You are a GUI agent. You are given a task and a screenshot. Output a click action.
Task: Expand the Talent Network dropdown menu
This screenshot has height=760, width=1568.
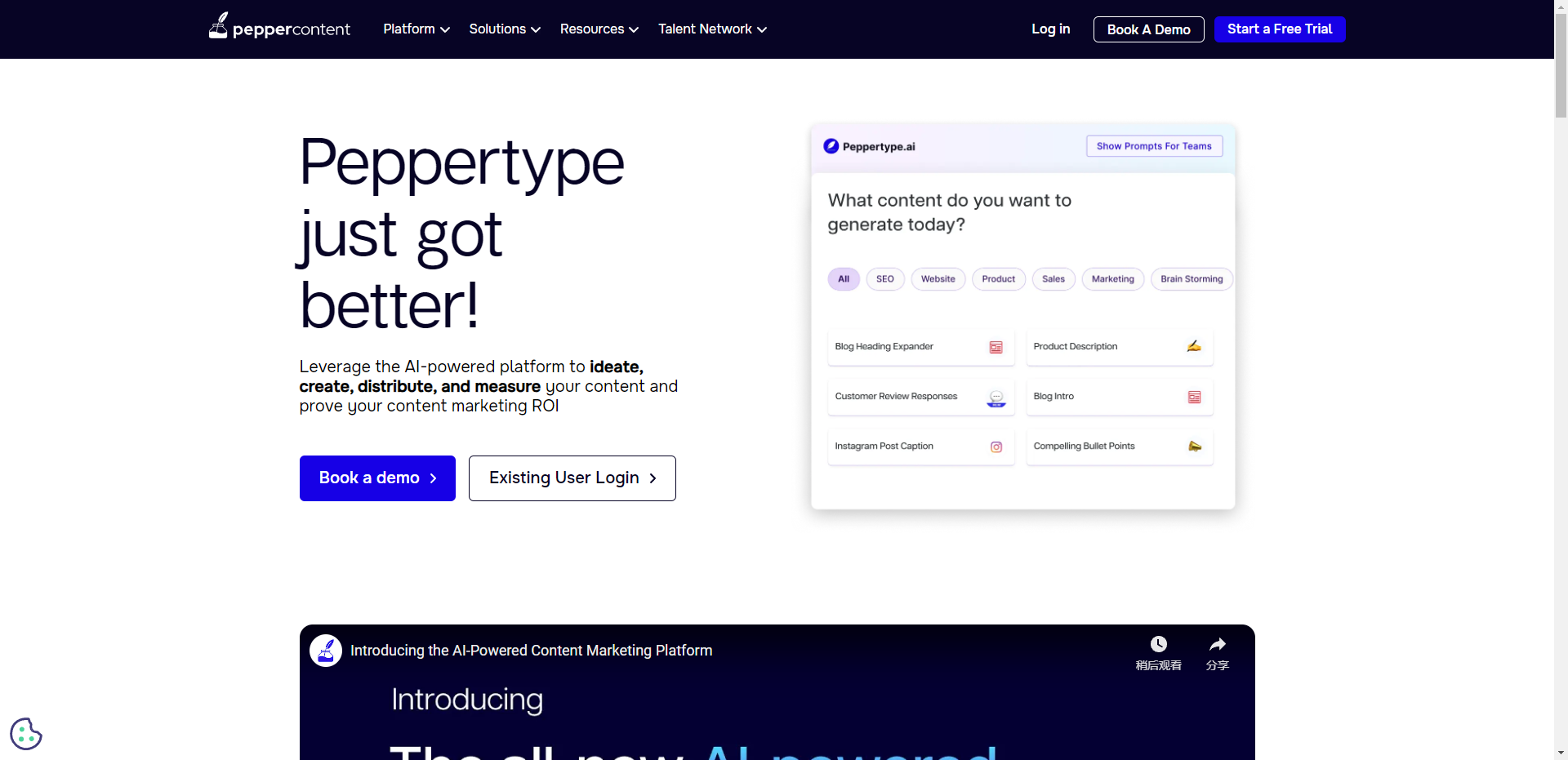coord(713,29)
